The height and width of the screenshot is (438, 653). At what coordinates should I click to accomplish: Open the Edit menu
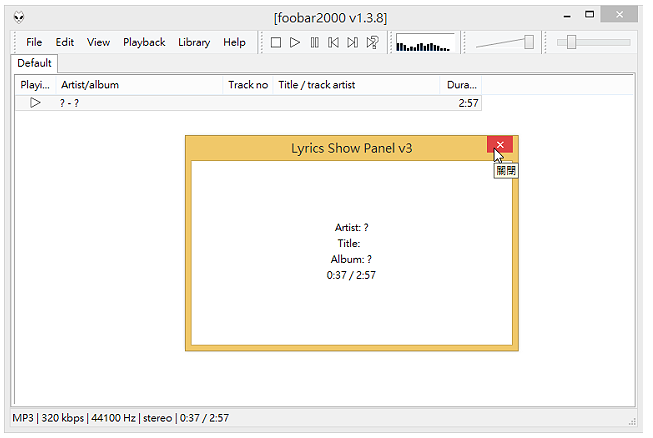coord(65,42)
